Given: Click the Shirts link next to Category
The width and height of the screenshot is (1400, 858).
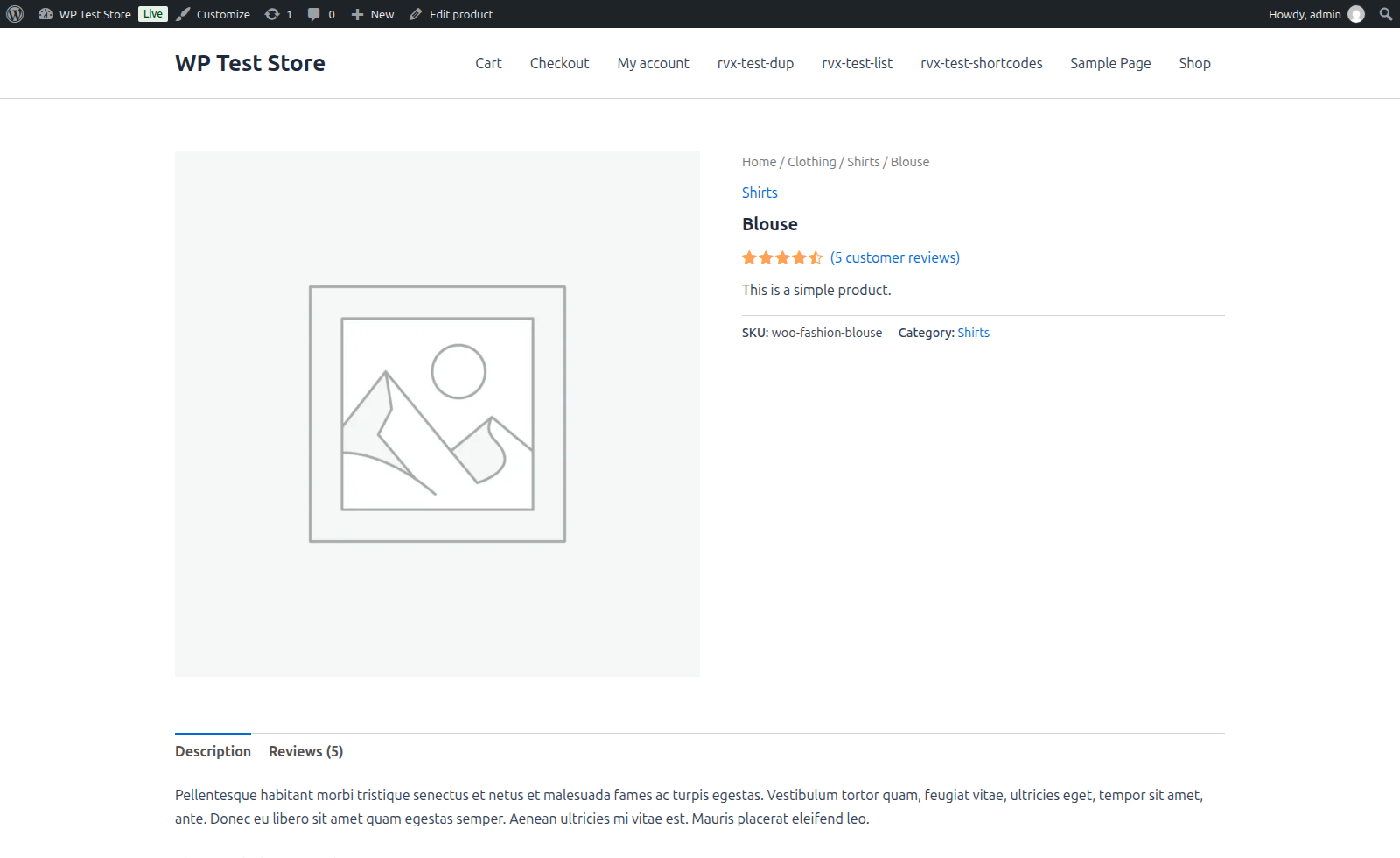Looking at the screenshot, I should [973, 333].
